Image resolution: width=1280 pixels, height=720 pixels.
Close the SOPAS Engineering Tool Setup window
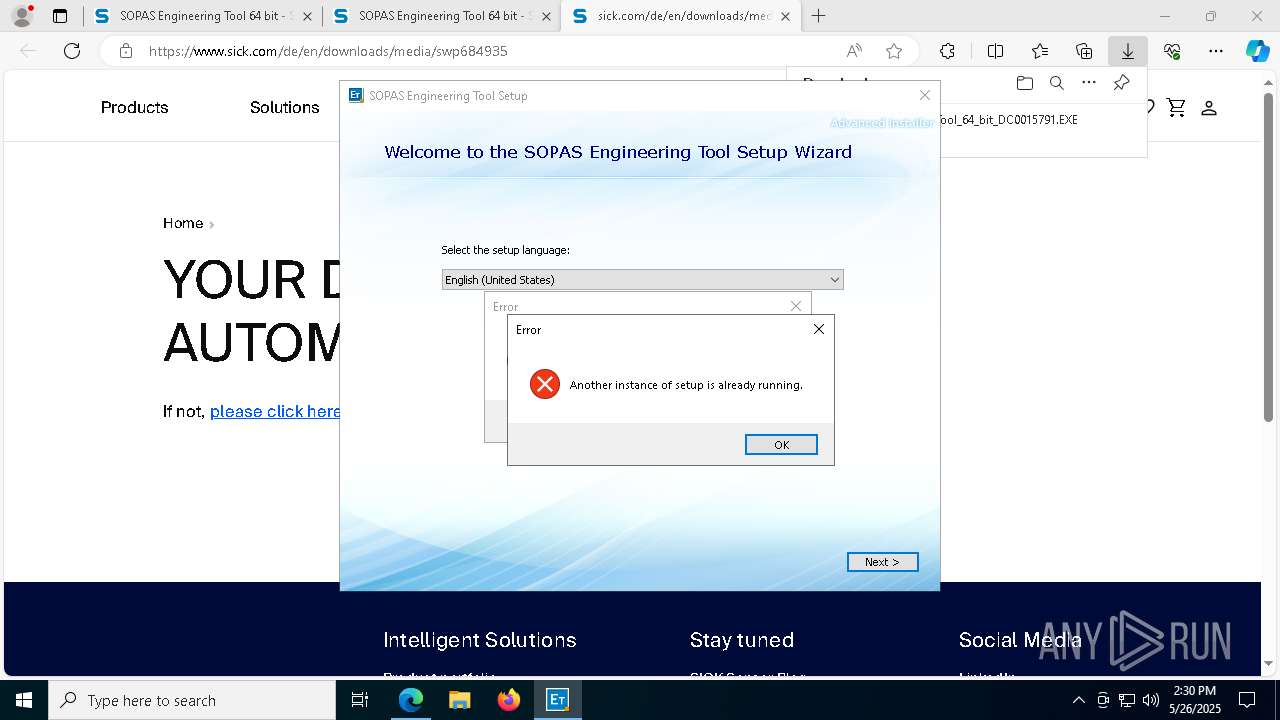[x=925, y=95]
